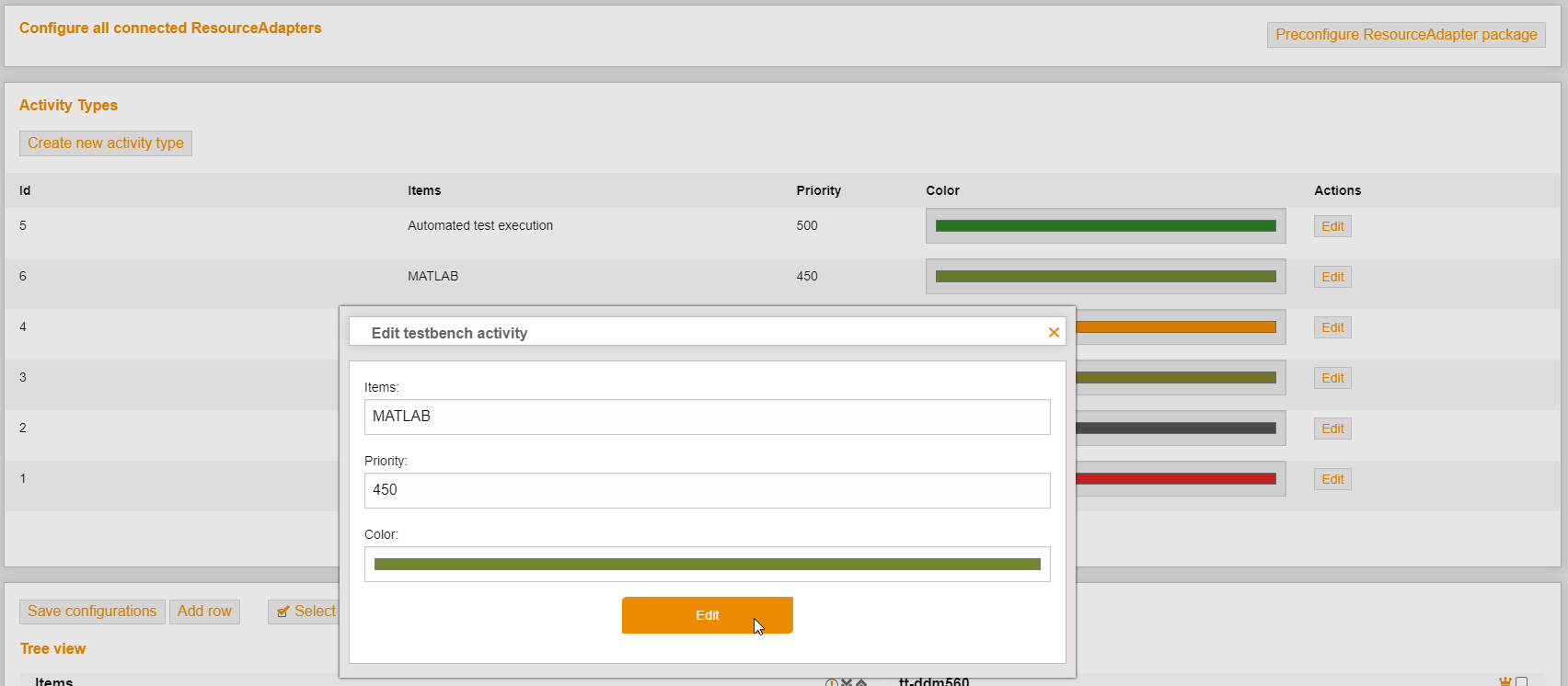
Task: Click the red color bar for Id 1
Action: pos(1178,479)
